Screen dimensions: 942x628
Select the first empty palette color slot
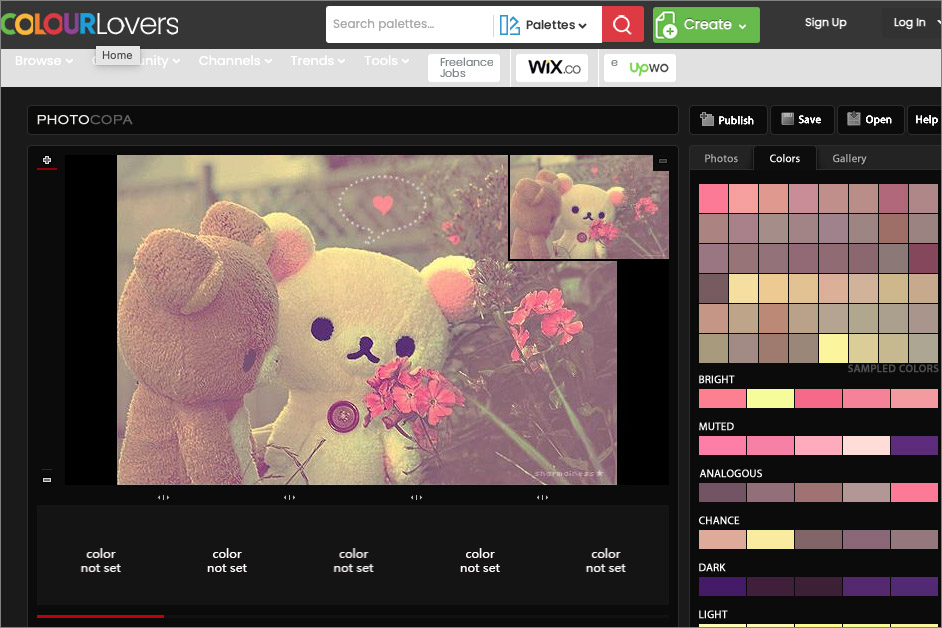100,560
